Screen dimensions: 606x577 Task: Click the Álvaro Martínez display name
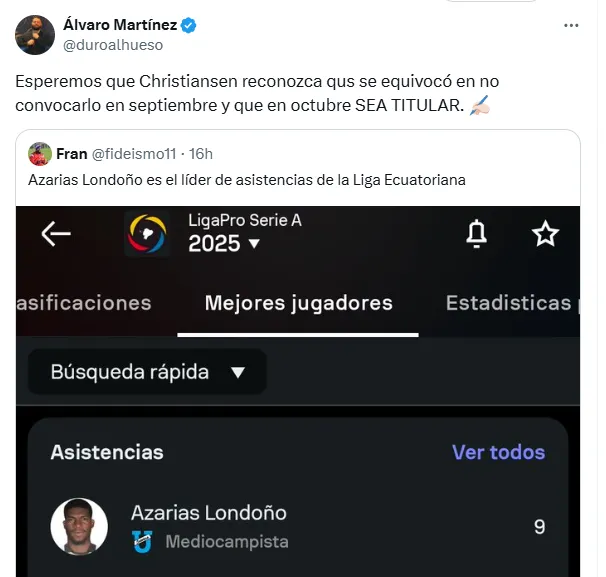tap(120, 25)
